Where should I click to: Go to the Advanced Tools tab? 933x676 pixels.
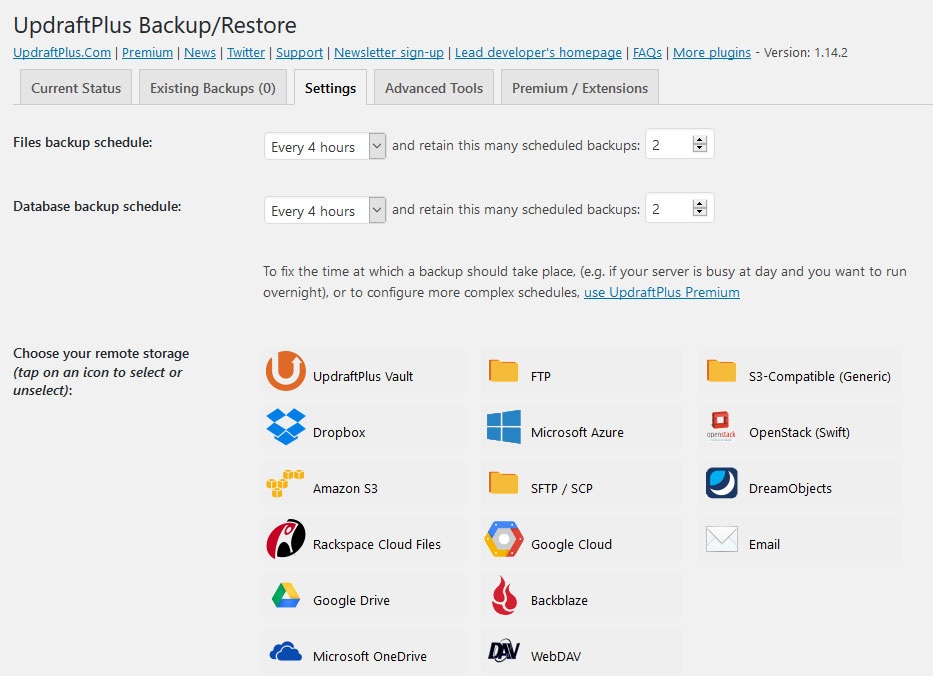434,87
